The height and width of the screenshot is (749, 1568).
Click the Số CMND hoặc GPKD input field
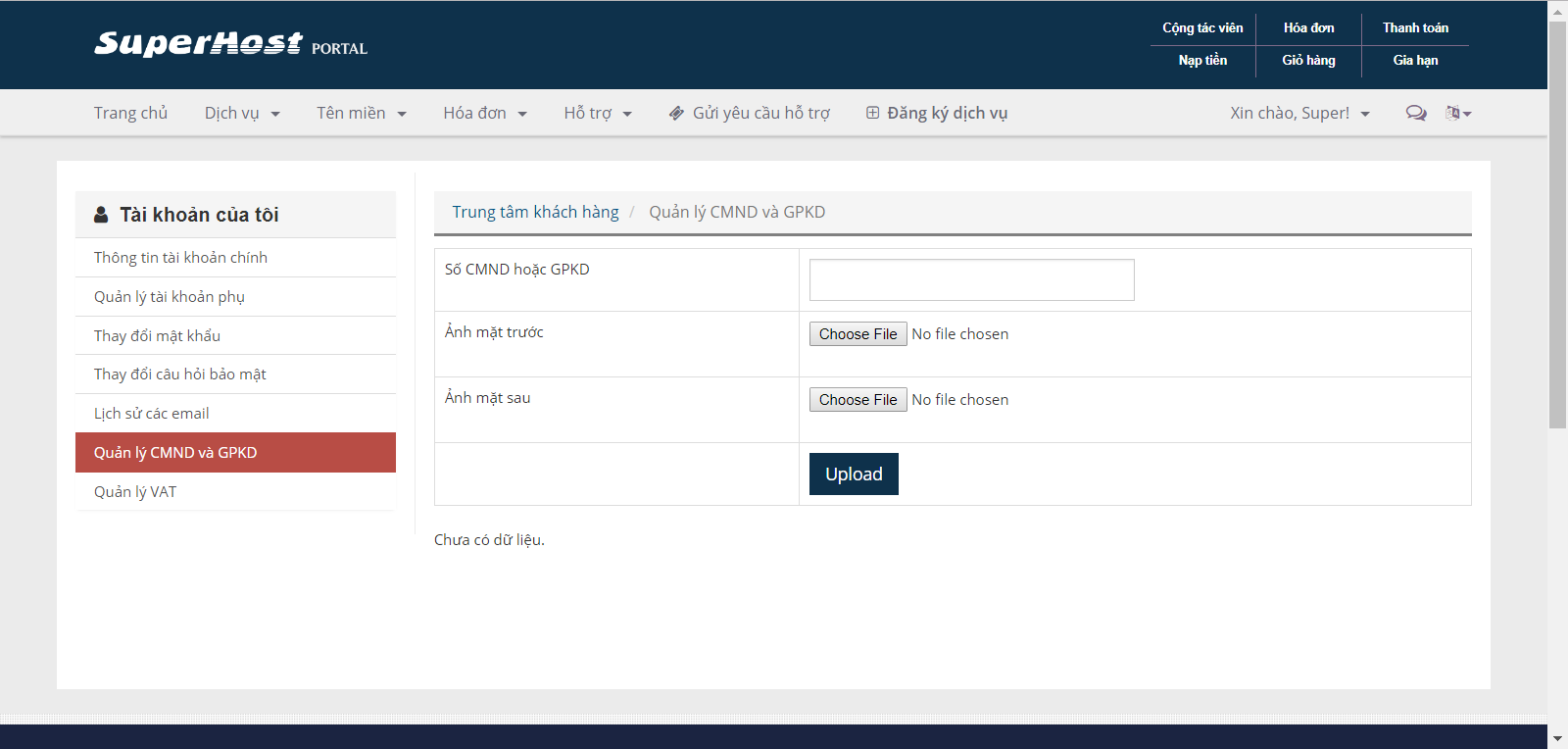[971, 280]
